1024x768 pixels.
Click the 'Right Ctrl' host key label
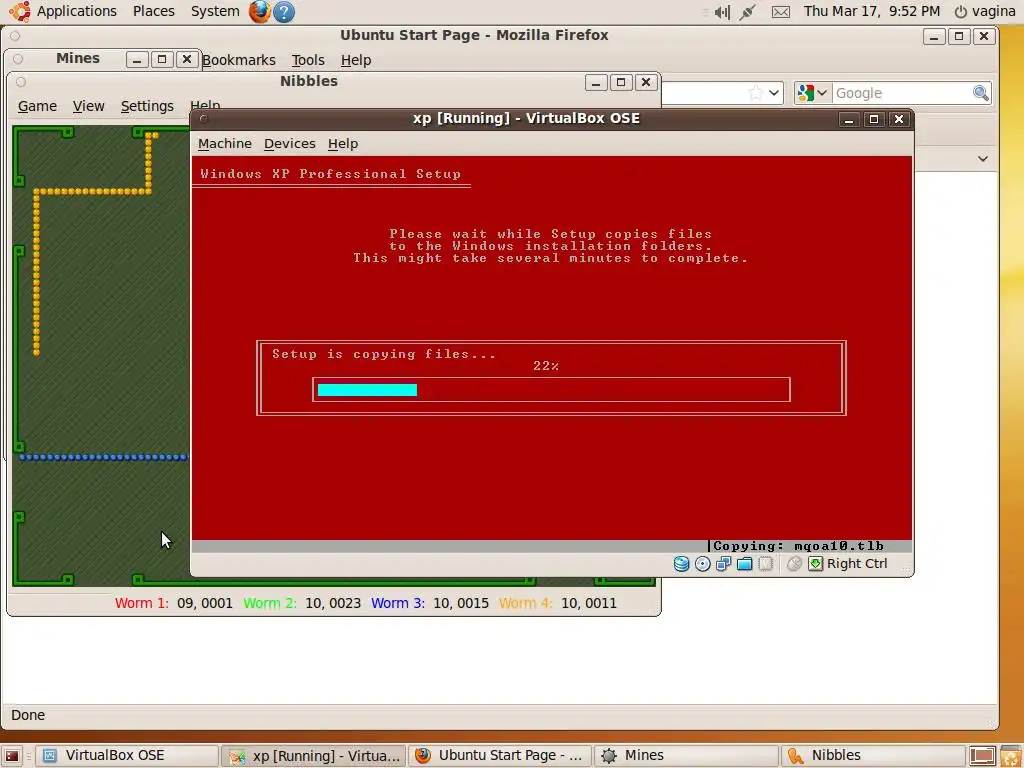[x=857, y=564]
